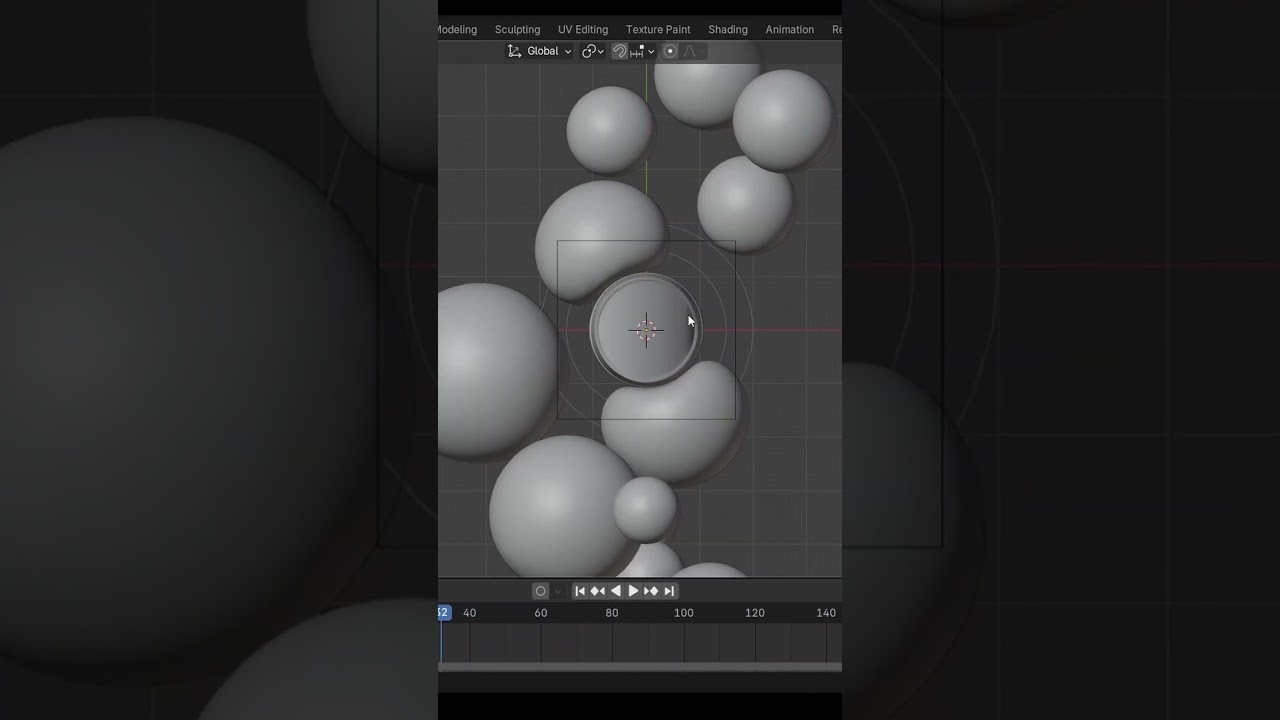Play the animation in reverse
The height and width of the screenshot is (720, 1280).
(x=616, y=591)
